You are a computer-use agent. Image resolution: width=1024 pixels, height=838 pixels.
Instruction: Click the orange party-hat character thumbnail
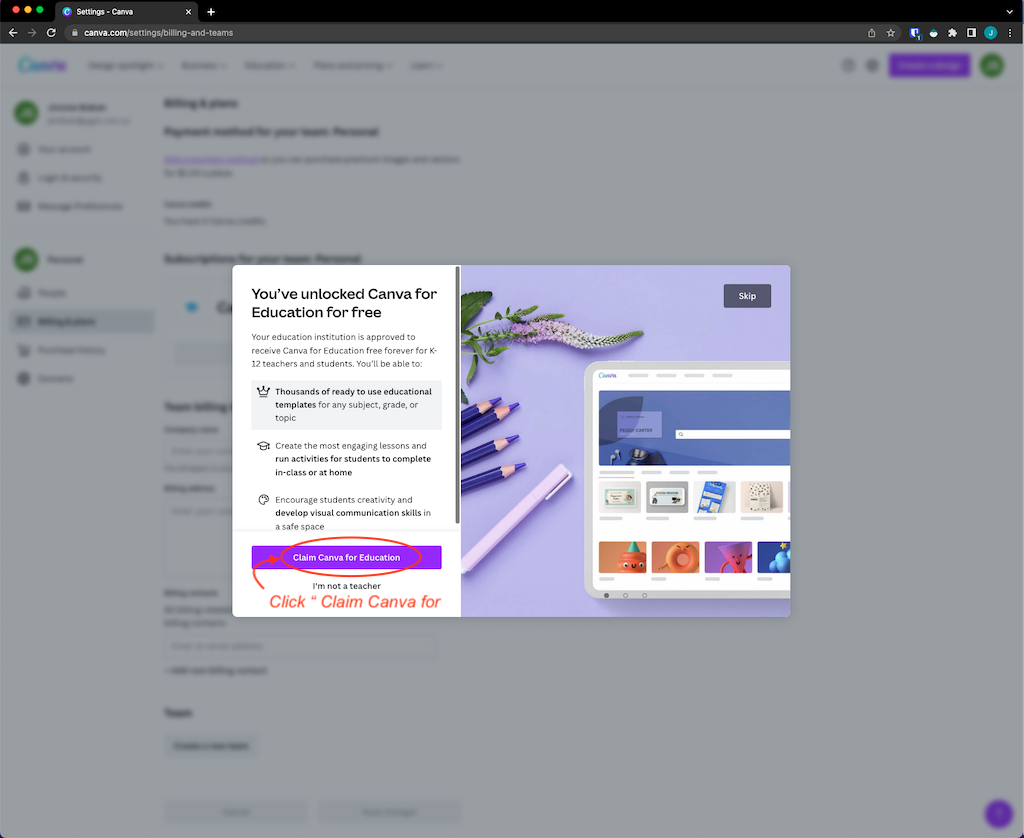pos(622,557)
